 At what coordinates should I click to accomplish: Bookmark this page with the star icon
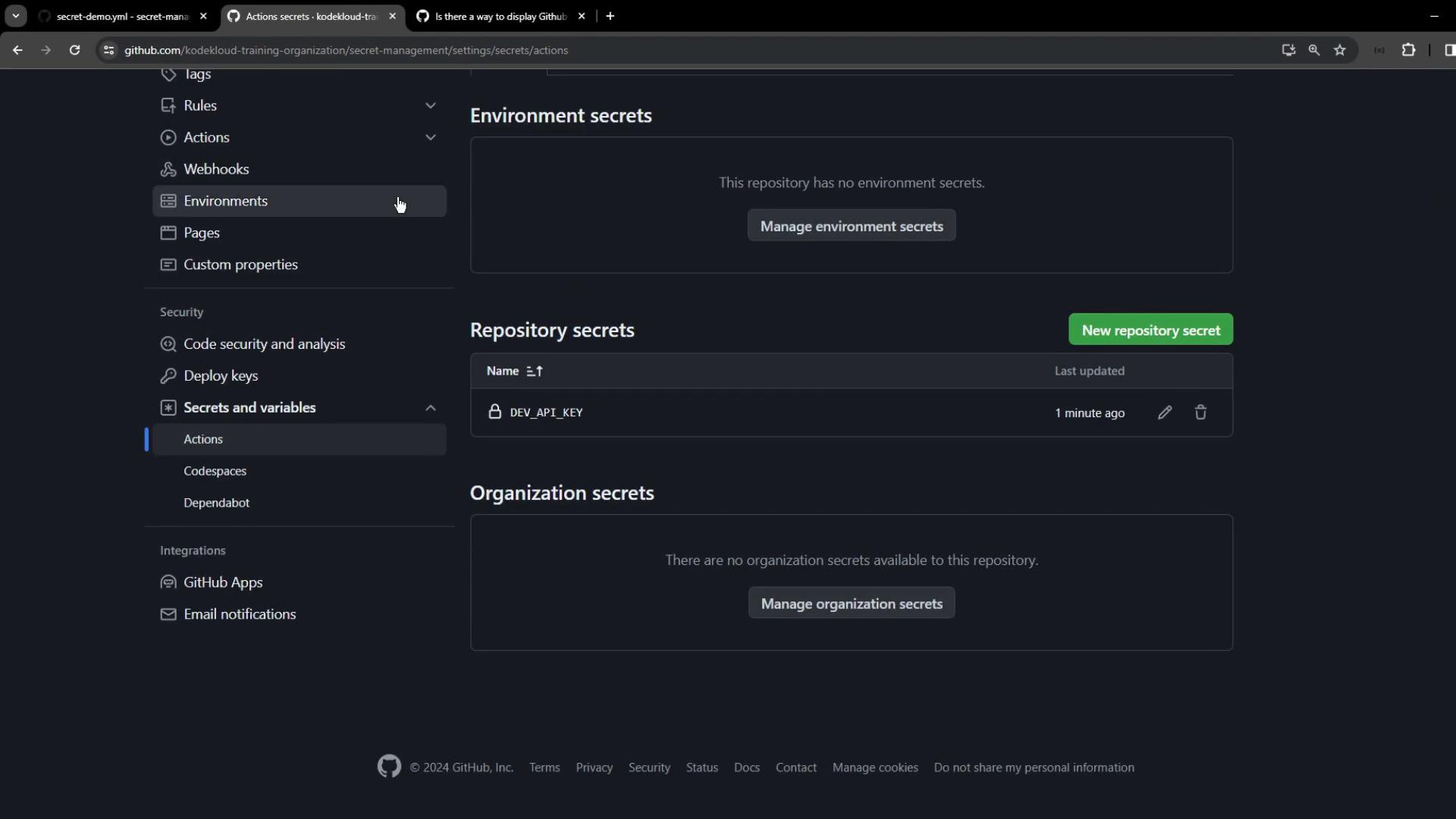click(1340, 50)
